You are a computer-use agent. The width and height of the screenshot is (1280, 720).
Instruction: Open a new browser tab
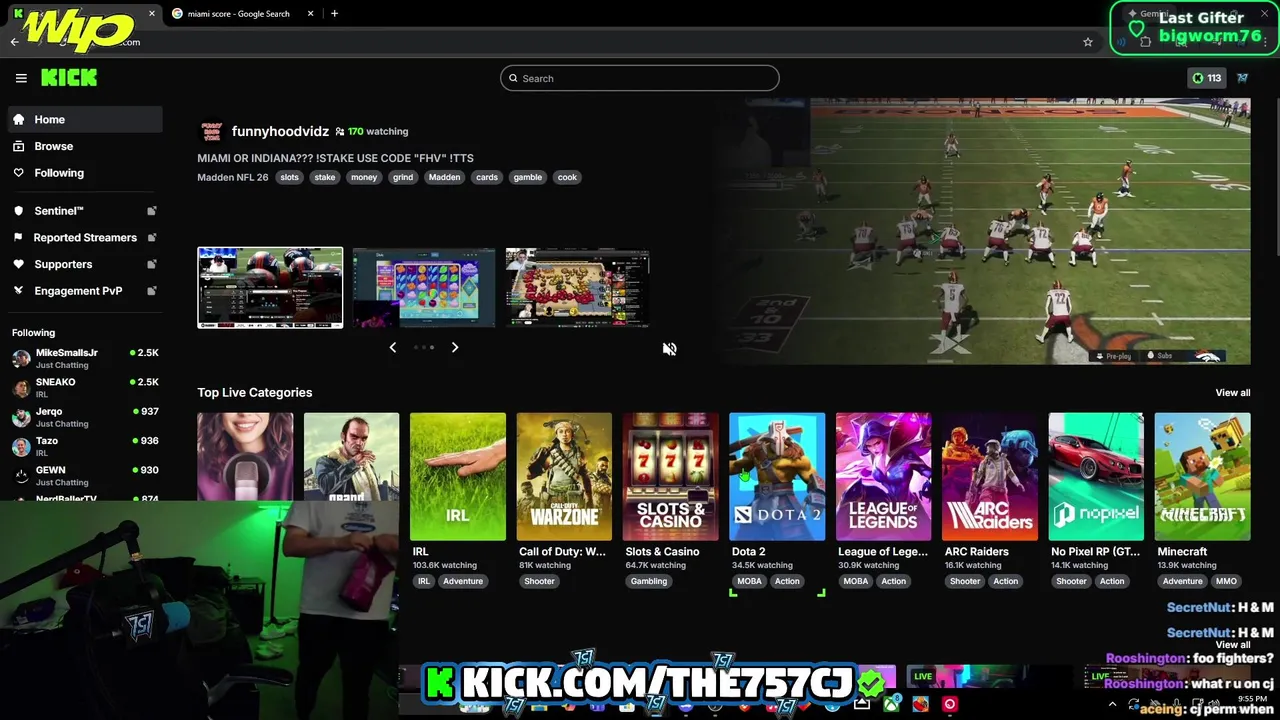(334, 13)
